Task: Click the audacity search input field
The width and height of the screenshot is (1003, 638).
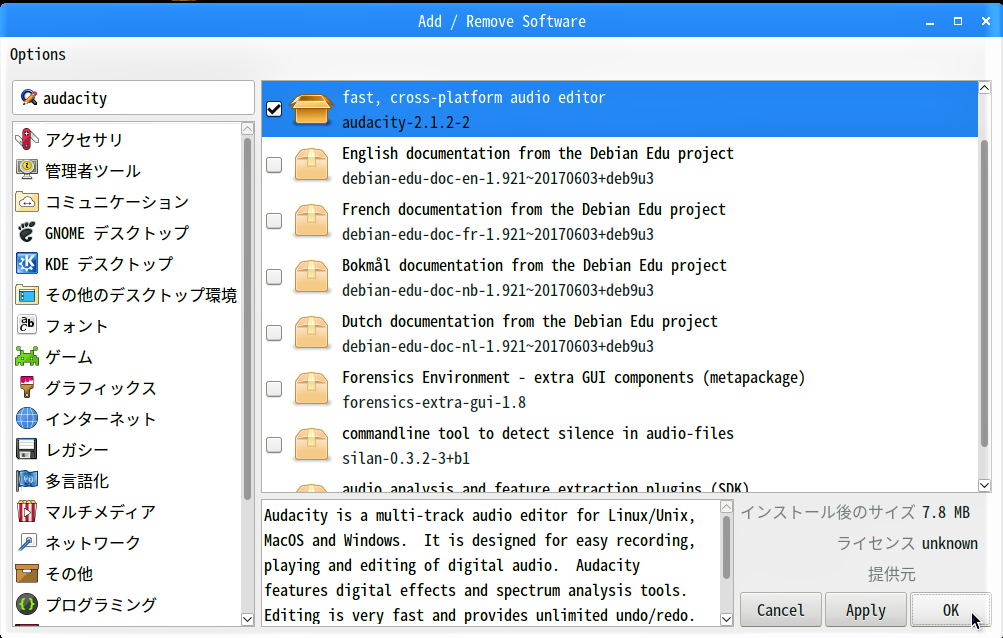Action: tap(133, 97)
